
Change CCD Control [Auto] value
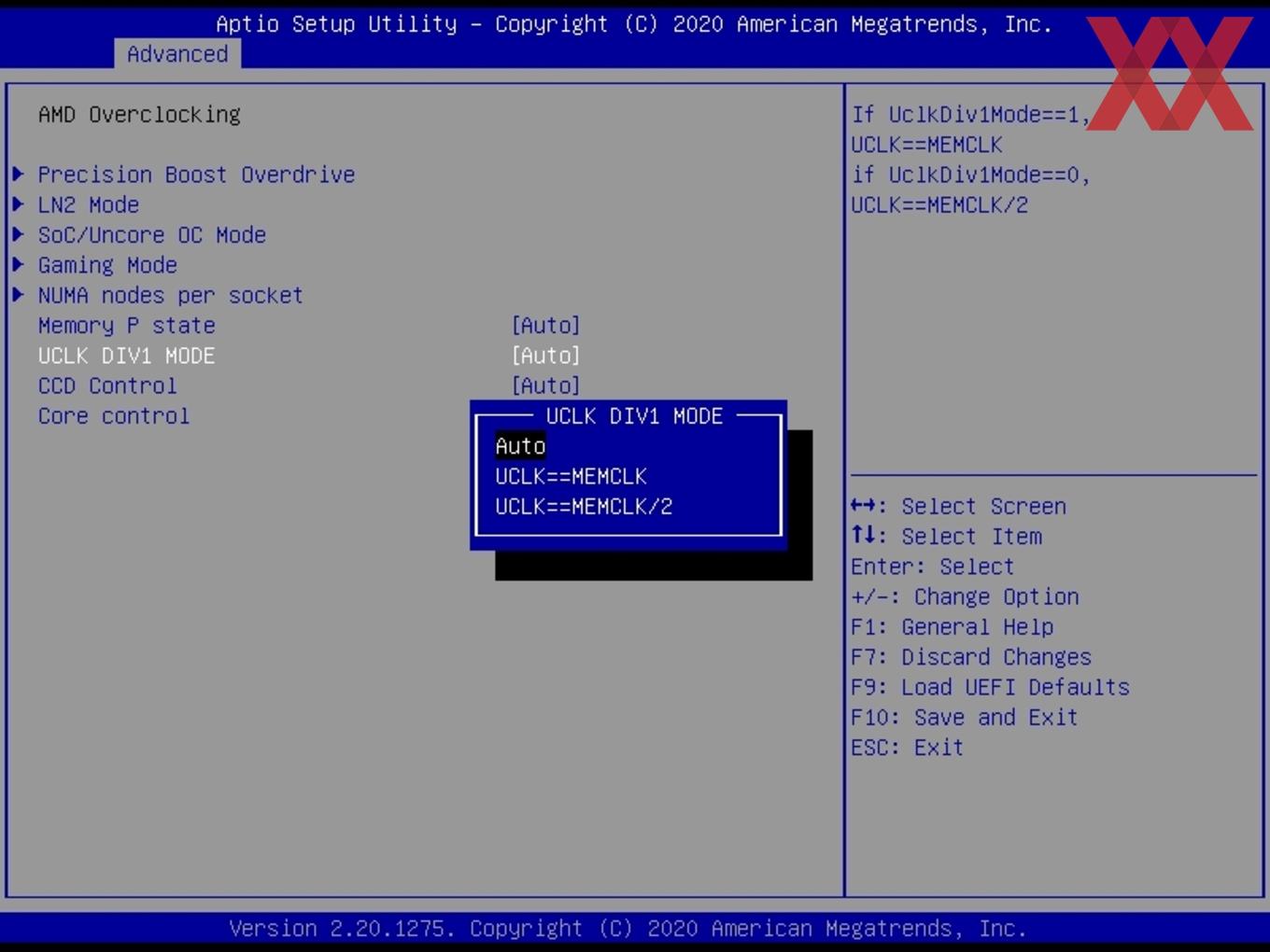pos(545,385)
